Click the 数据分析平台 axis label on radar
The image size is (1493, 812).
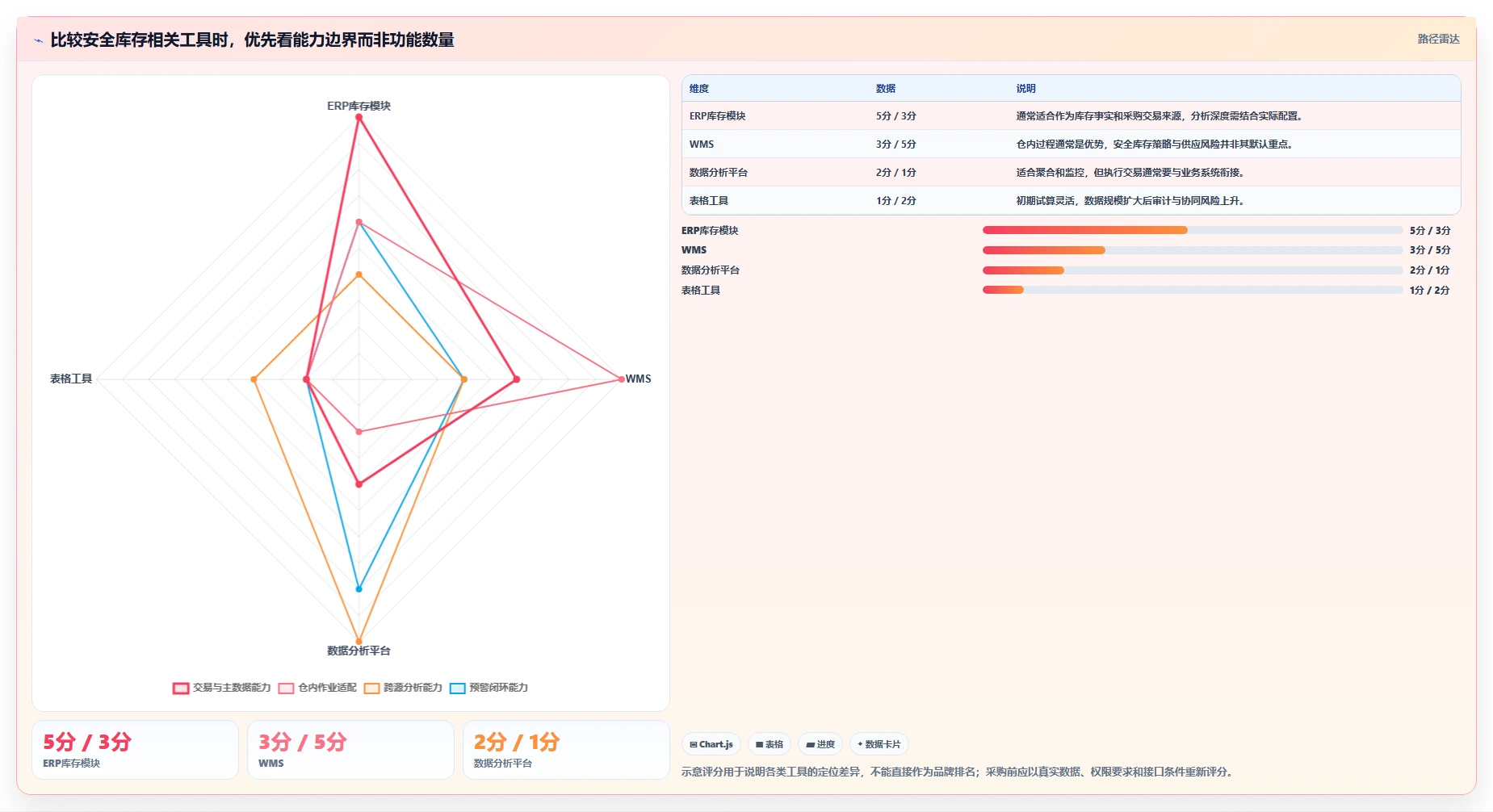[x=359, y=651]
